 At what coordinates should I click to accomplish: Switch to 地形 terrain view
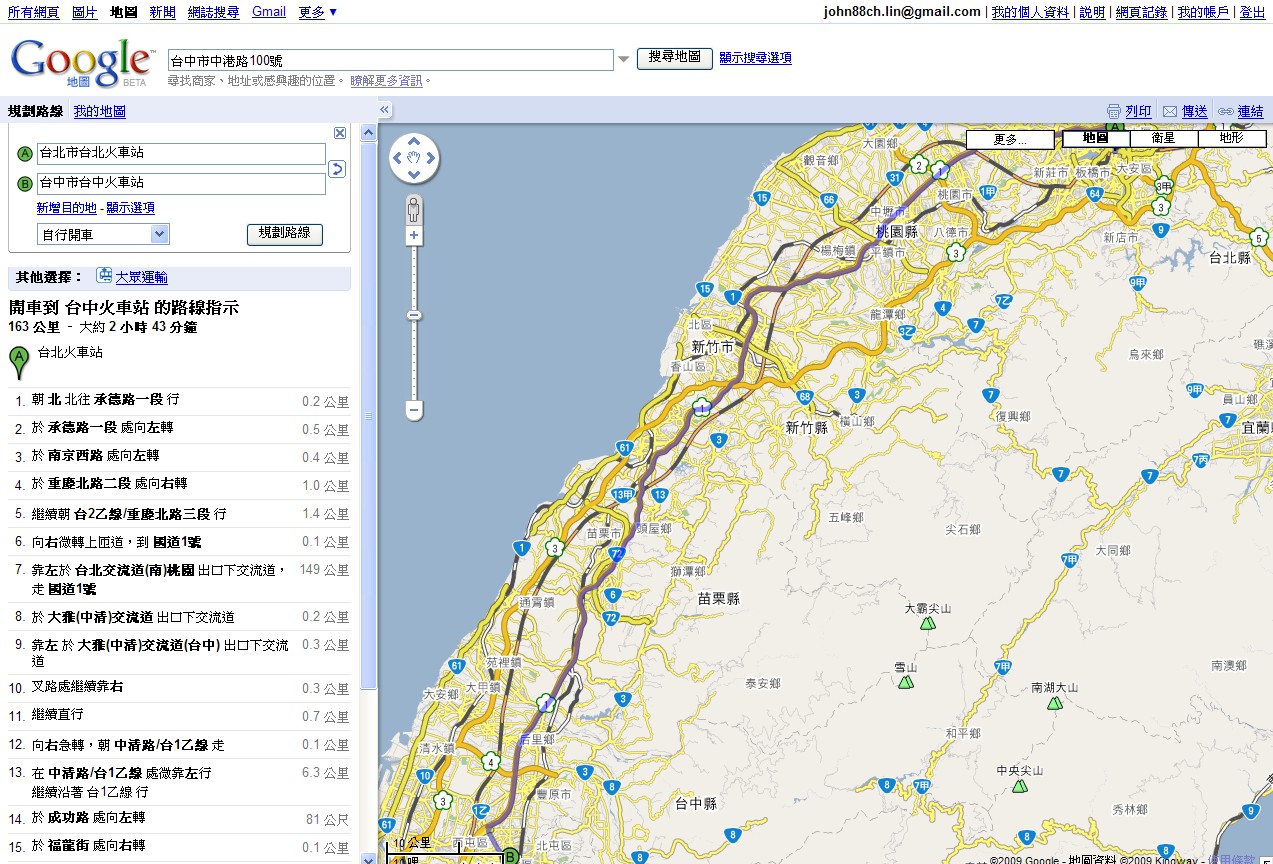[x=1232, y=138]
